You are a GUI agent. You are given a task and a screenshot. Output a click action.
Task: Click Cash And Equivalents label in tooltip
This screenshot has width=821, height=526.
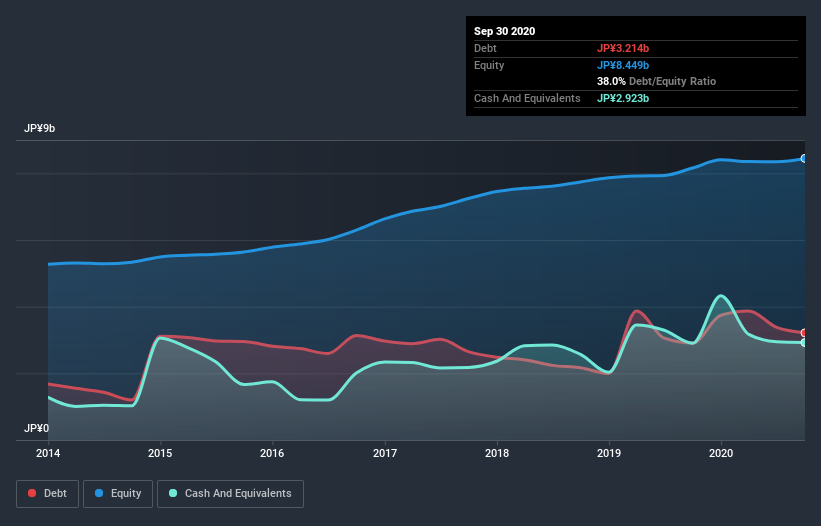(x=527, y=98)
